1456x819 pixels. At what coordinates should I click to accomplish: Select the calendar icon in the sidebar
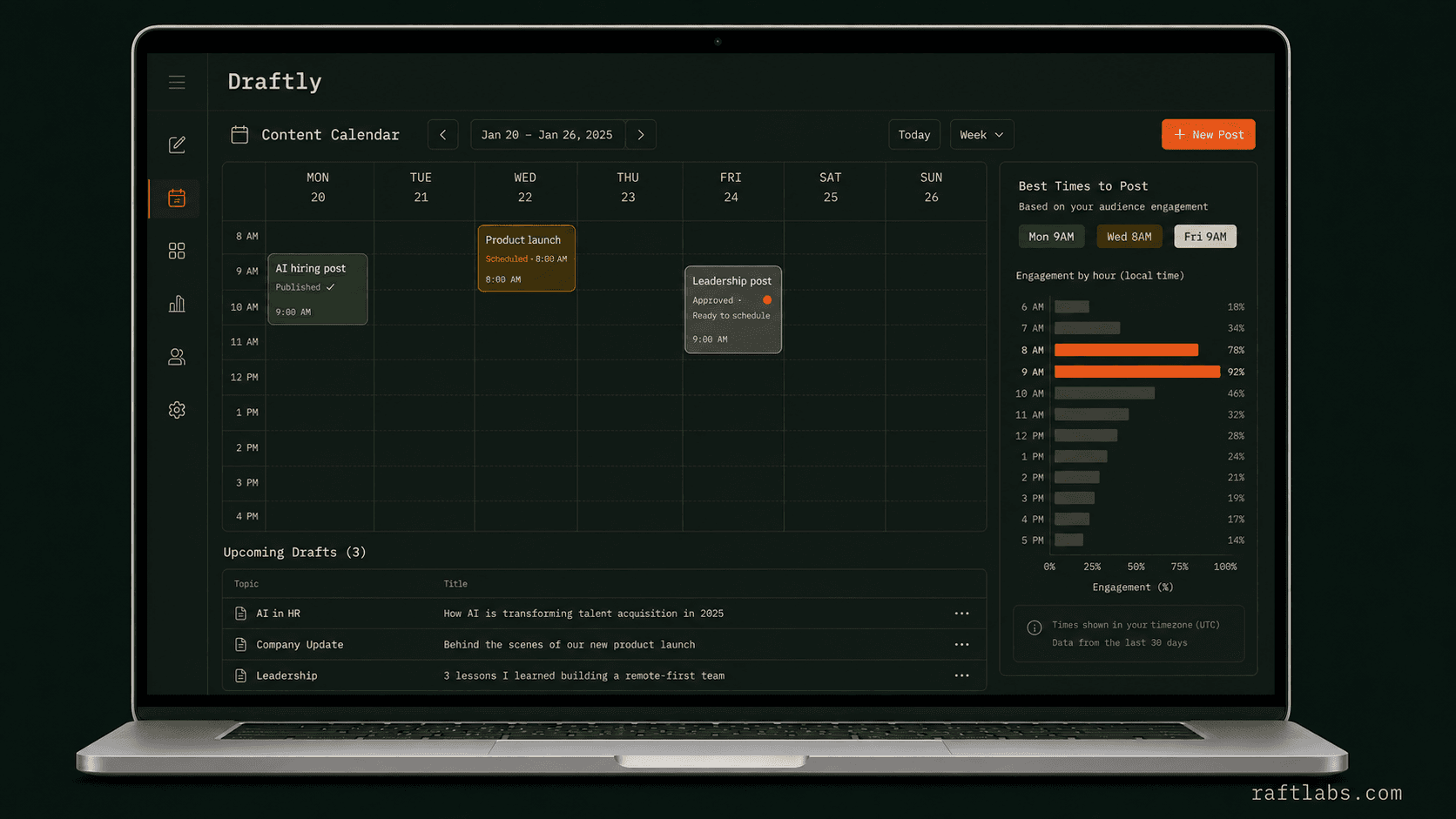point(177,198)
